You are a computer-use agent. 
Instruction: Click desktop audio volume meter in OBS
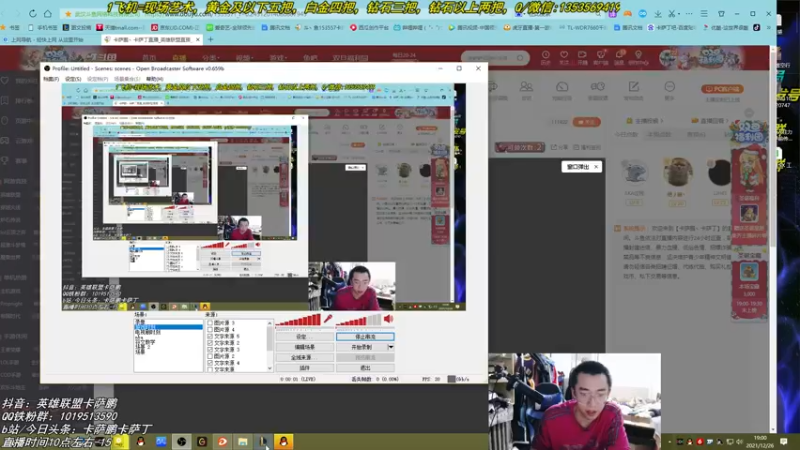tap(359, 320)
